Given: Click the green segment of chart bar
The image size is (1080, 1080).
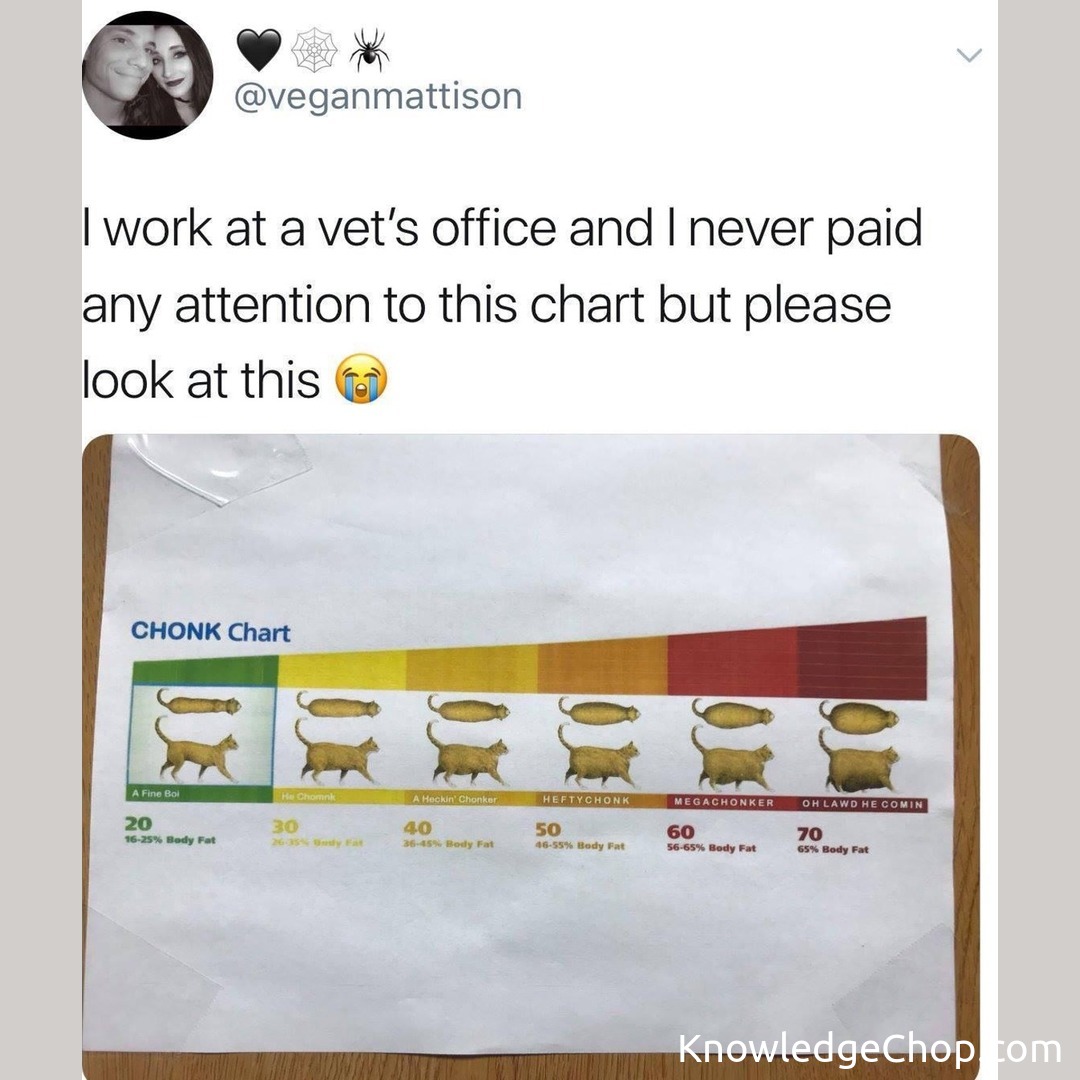Looking at the screenshot, I should (x=205, y=670).
